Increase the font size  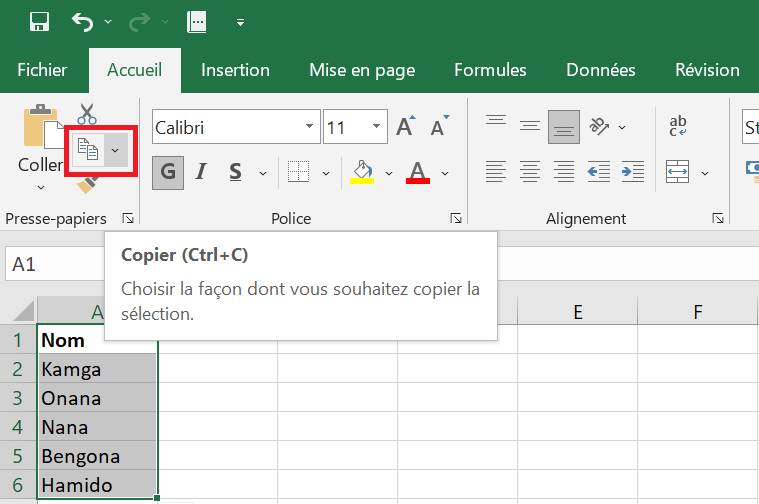click(405, 127)
